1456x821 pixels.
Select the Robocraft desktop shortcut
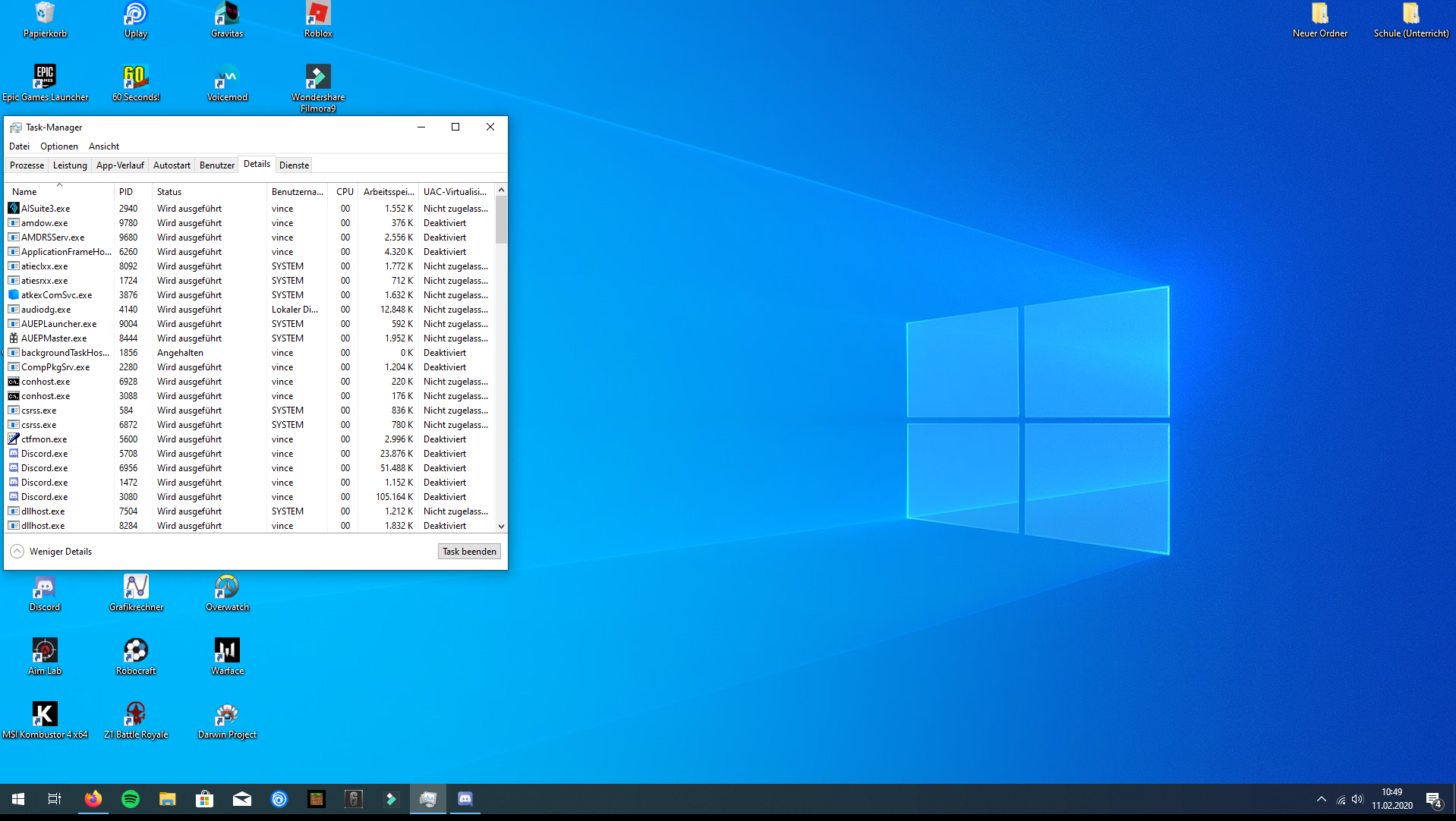[136, 656]
